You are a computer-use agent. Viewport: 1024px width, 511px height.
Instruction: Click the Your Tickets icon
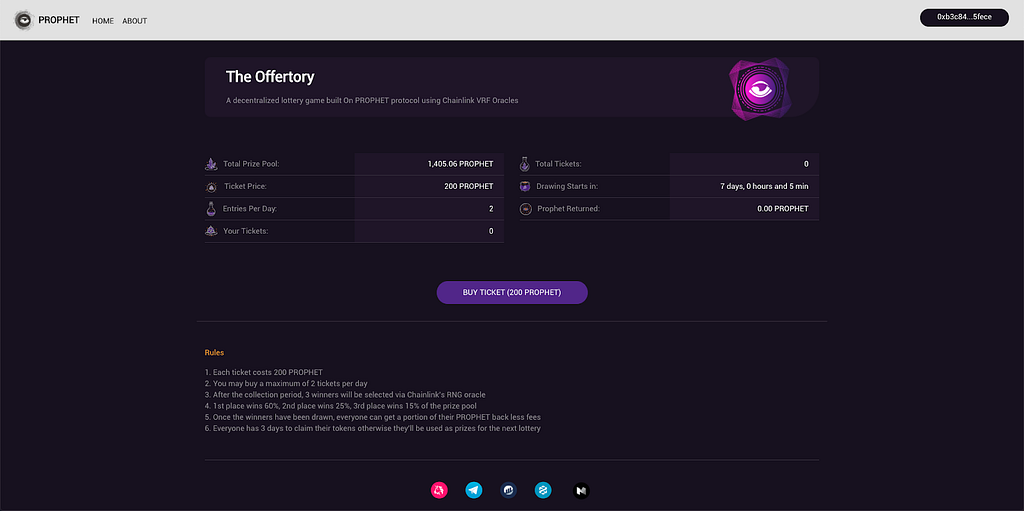pyautogui.click(x=211, y=231)
